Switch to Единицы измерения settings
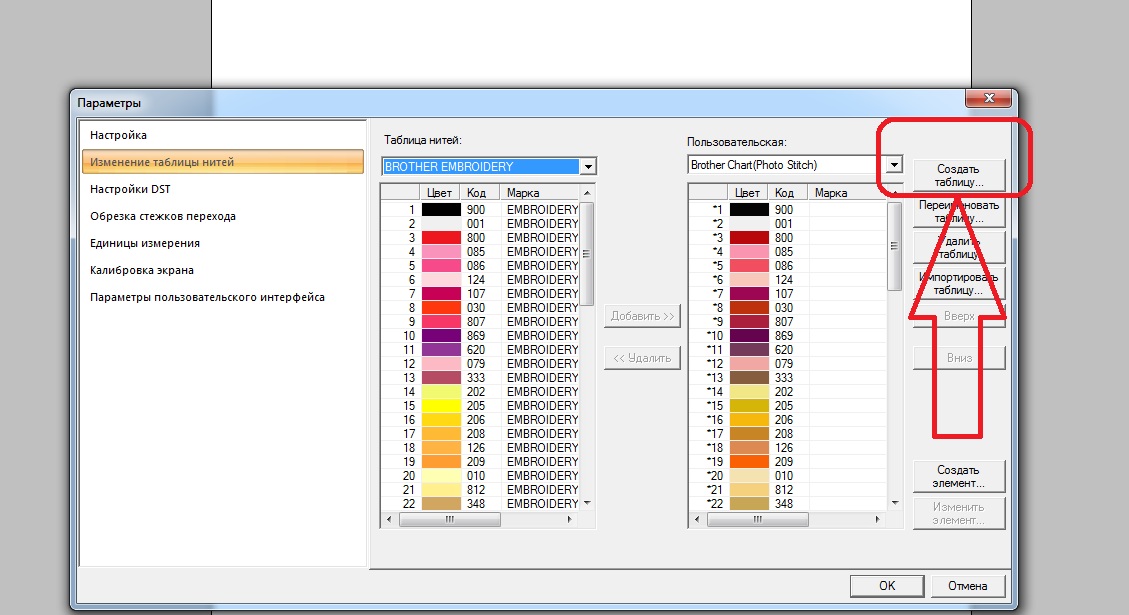Image resolution: width=1129 pixels, height=615 pixels. click(145, 243)
